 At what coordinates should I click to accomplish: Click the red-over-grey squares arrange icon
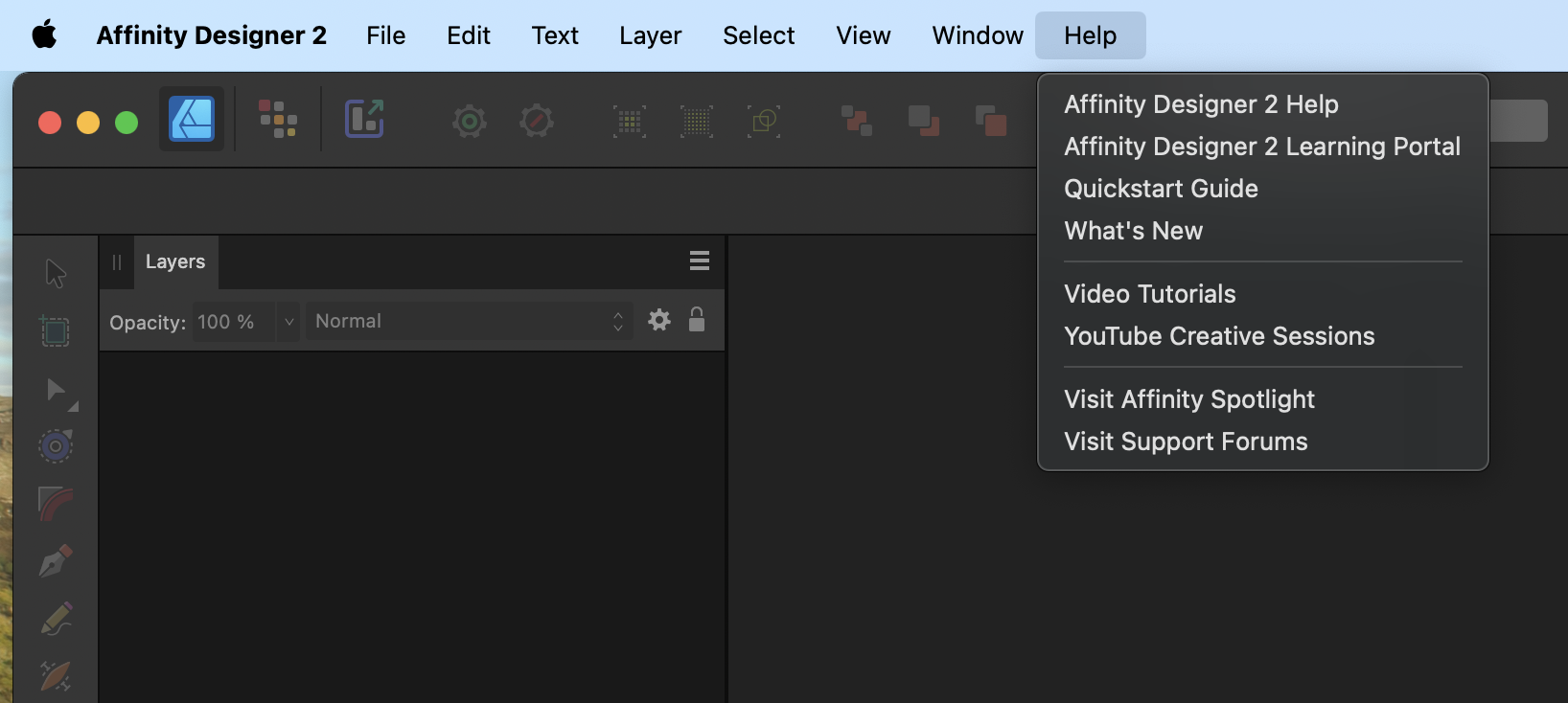(x=991, y=122)
